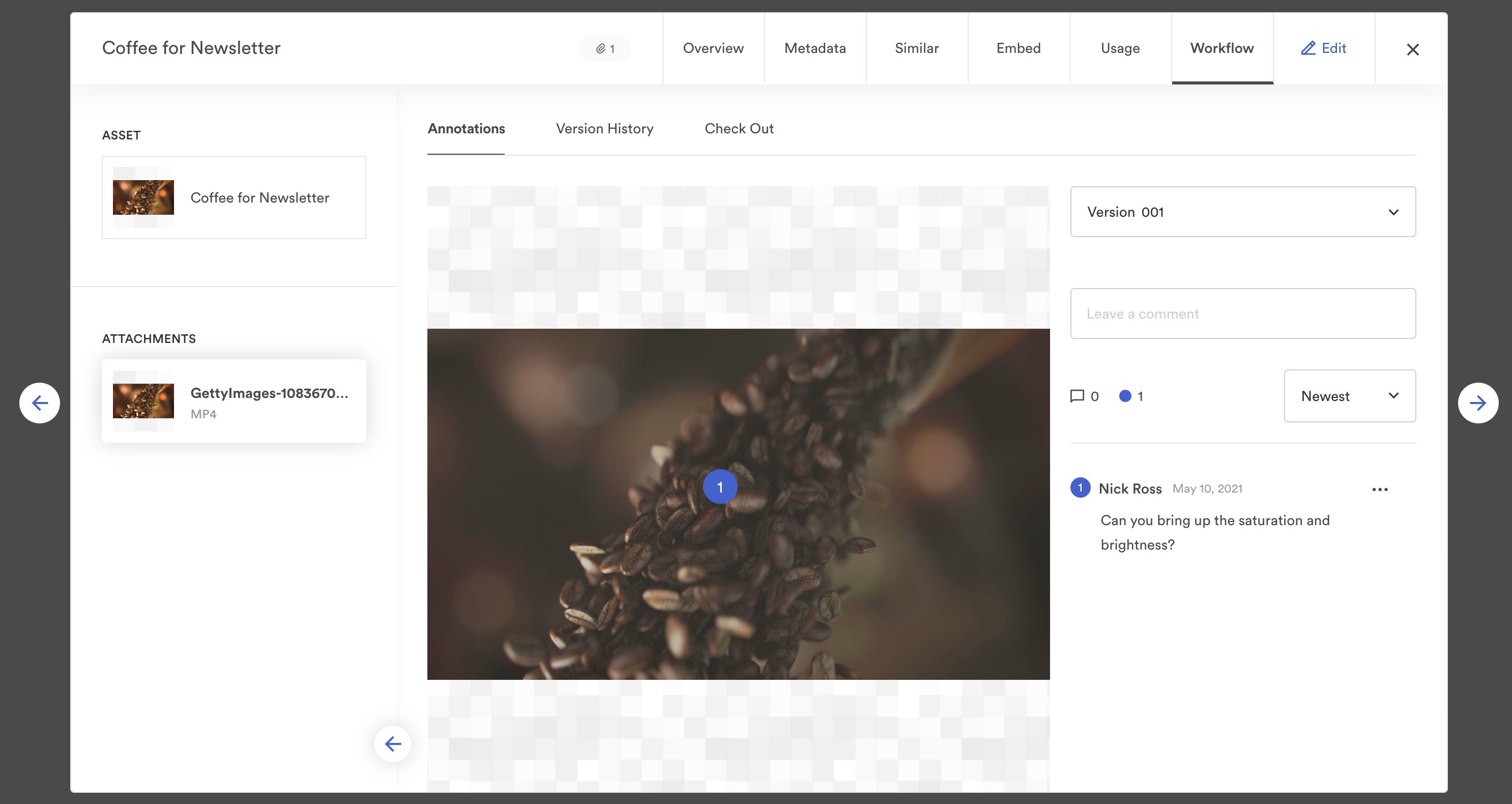Click the annotations count blue dot
Viewport: 1512px width, 804px height.
1125,396
